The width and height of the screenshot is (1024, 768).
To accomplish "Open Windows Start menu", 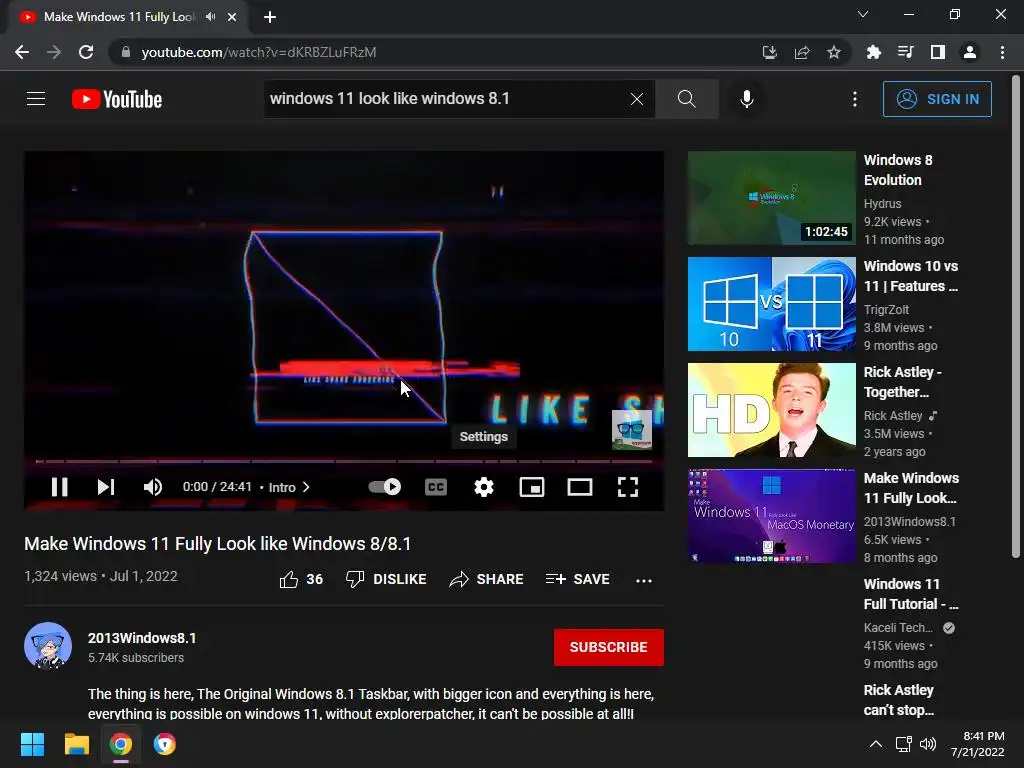I will tap(32, 744).
